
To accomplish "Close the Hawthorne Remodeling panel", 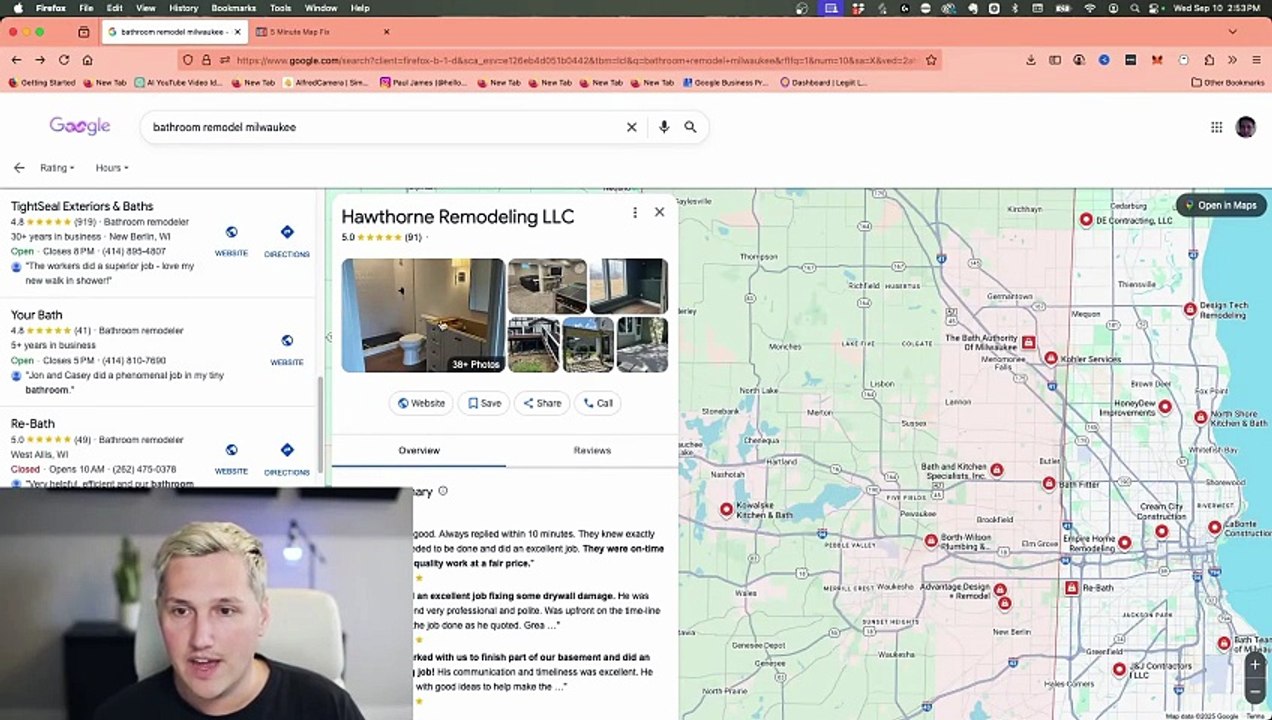I will pyautogui.click(x=659, y=212).
